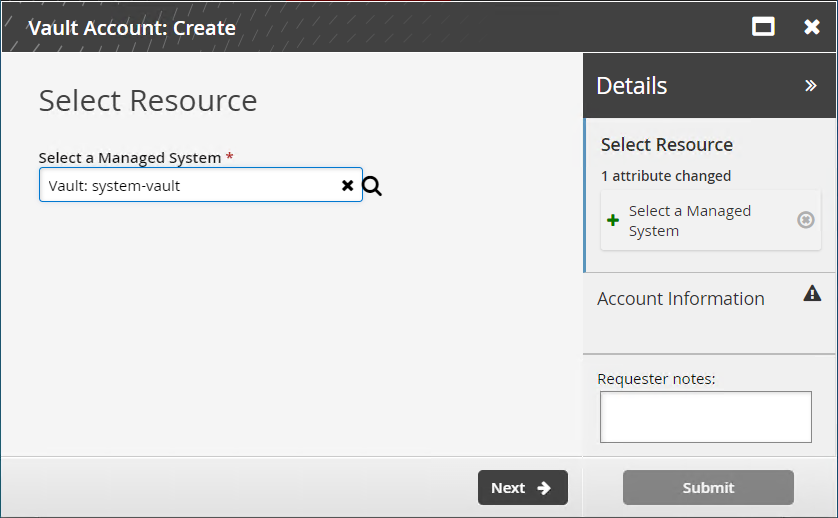Click the Details panel header title
838x518 pixels.
pyautogui.click(x=632, y=86)
